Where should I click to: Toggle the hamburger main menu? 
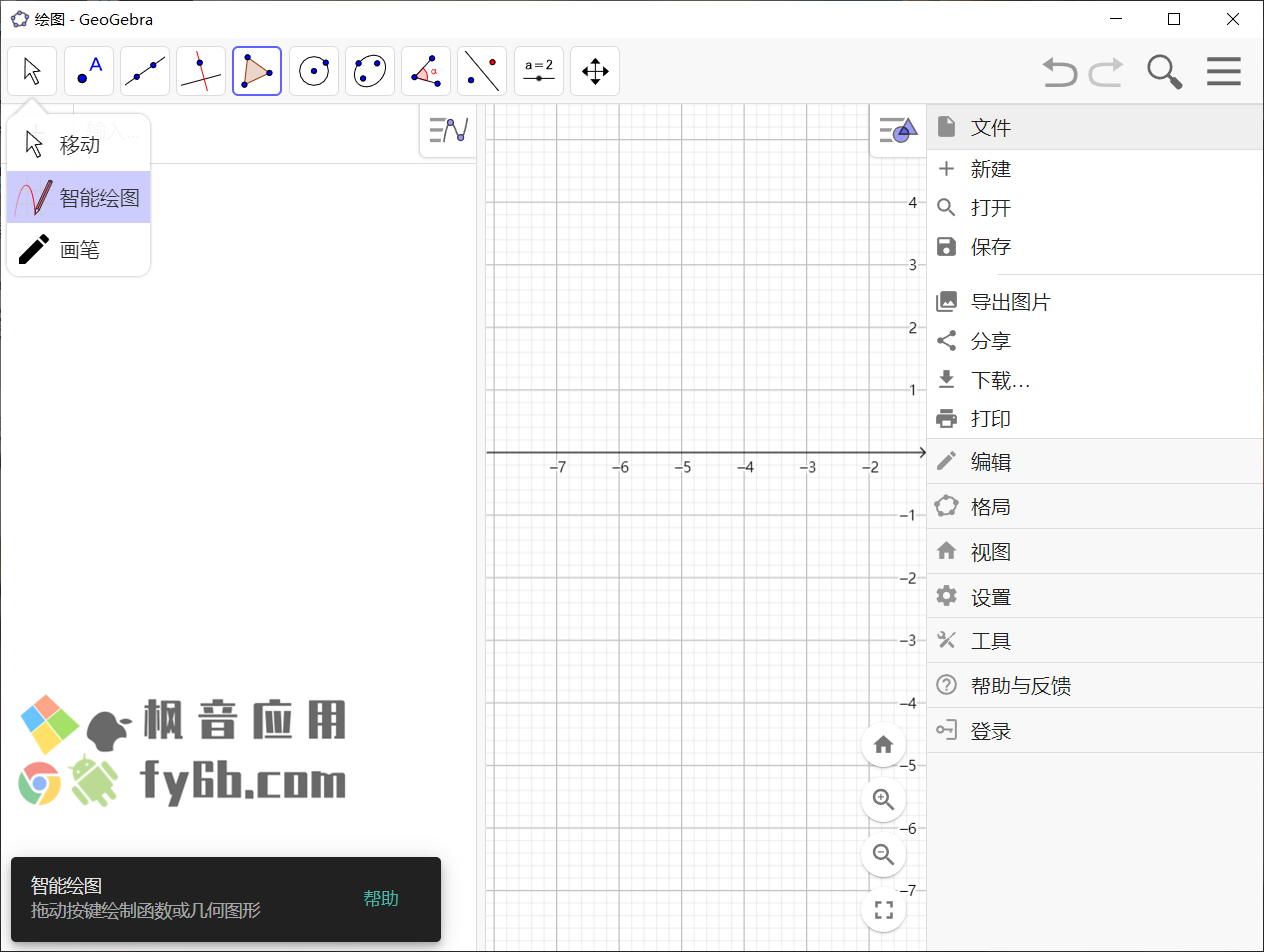point(1224,72)
